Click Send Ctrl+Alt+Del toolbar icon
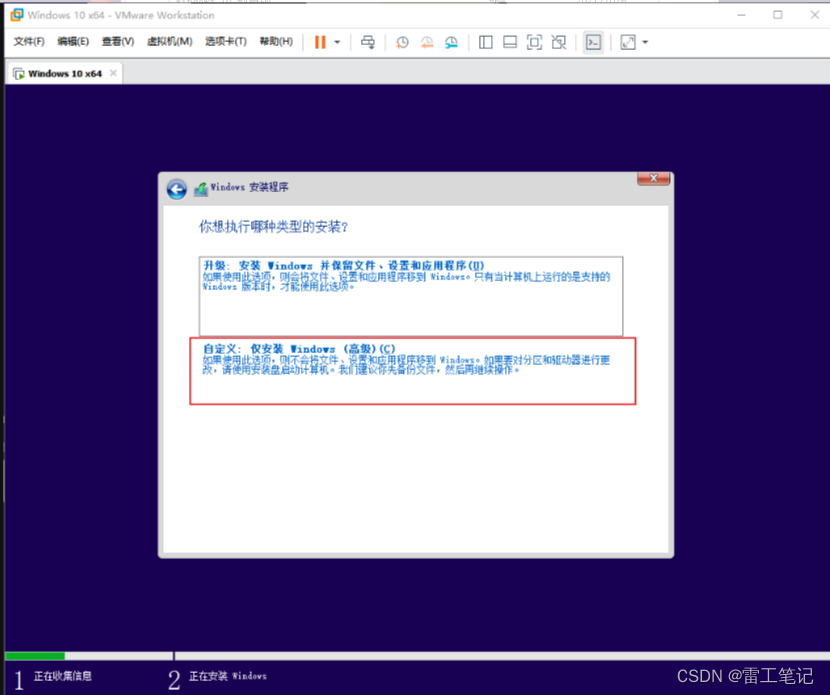 369,42
